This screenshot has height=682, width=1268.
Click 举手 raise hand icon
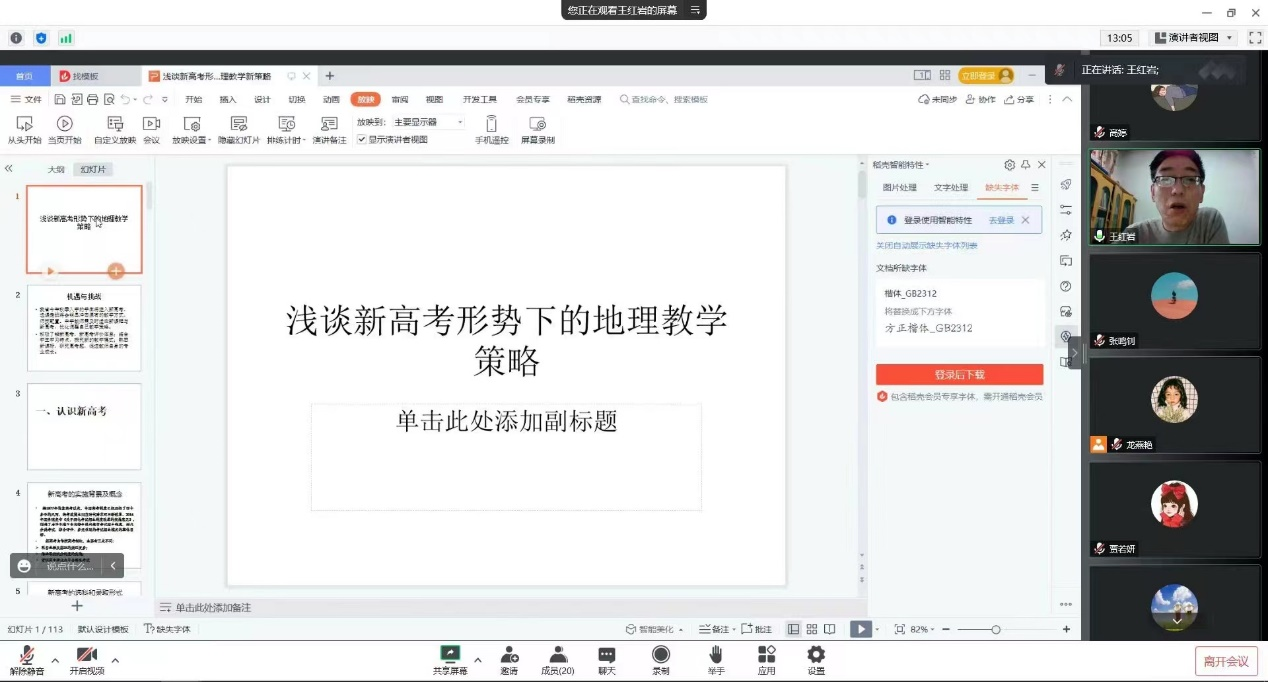[716, 654]
